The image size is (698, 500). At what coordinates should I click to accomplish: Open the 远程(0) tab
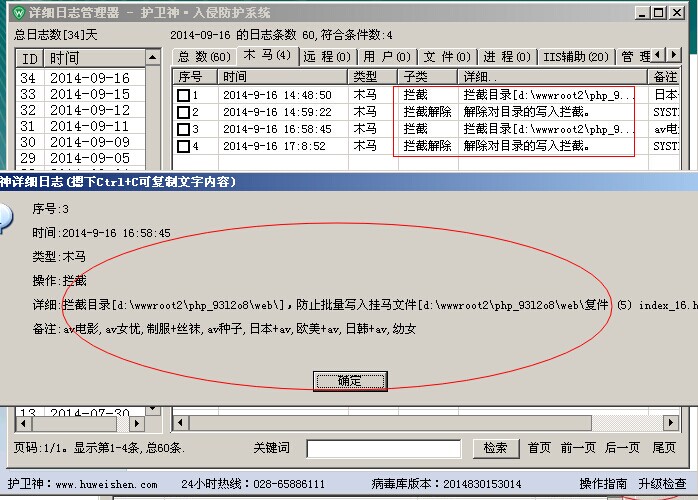[x=326, y=57]
